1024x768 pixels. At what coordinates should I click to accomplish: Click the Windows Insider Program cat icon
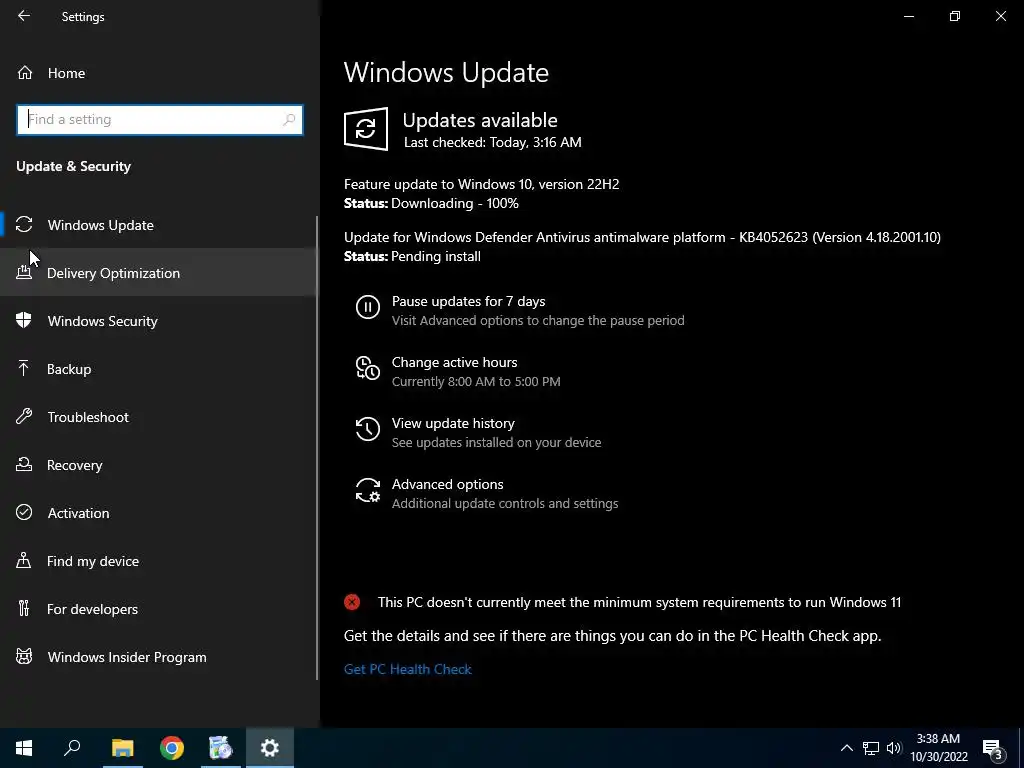point(24,656)
